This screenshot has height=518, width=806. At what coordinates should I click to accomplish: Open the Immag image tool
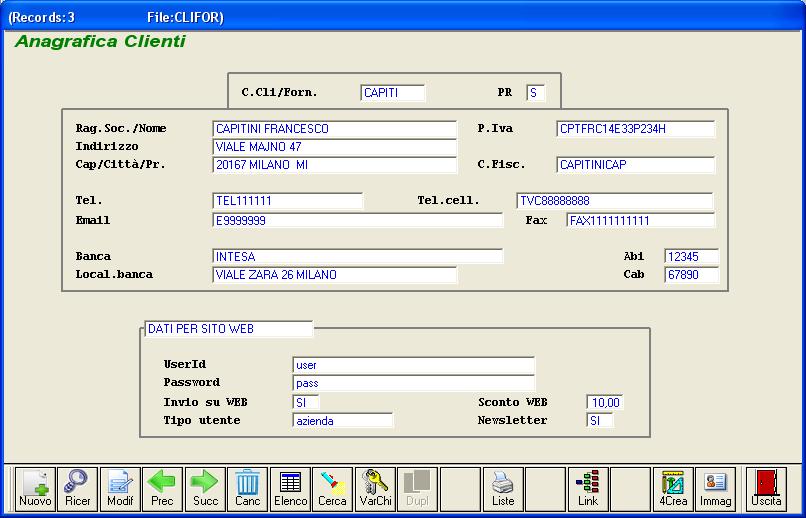(x=715, y=488)
